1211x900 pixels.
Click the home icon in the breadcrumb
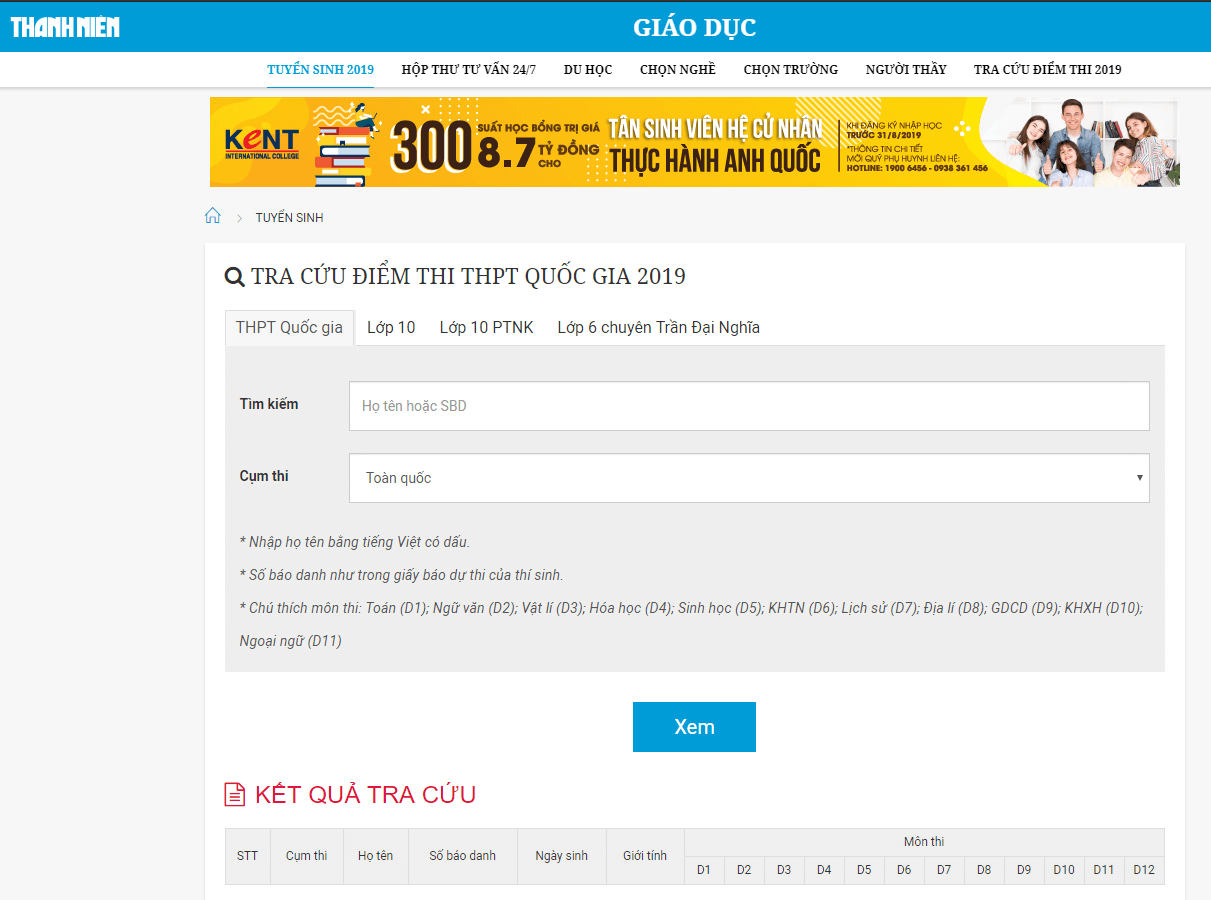[x=213, y=214]
